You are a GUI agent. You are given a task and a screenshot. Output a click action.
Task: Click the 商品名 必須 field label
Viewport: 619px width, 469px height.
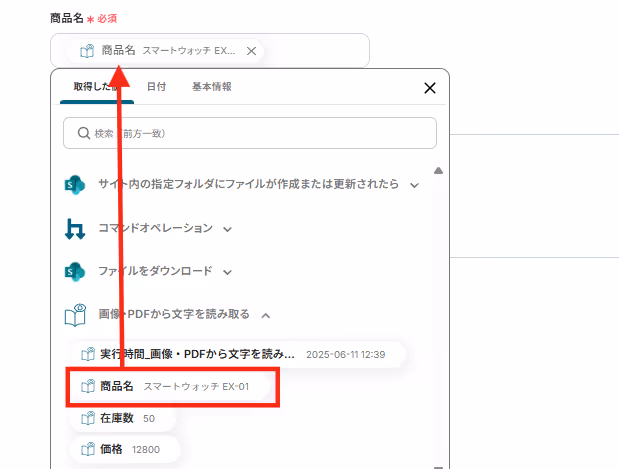click(83, 18)
